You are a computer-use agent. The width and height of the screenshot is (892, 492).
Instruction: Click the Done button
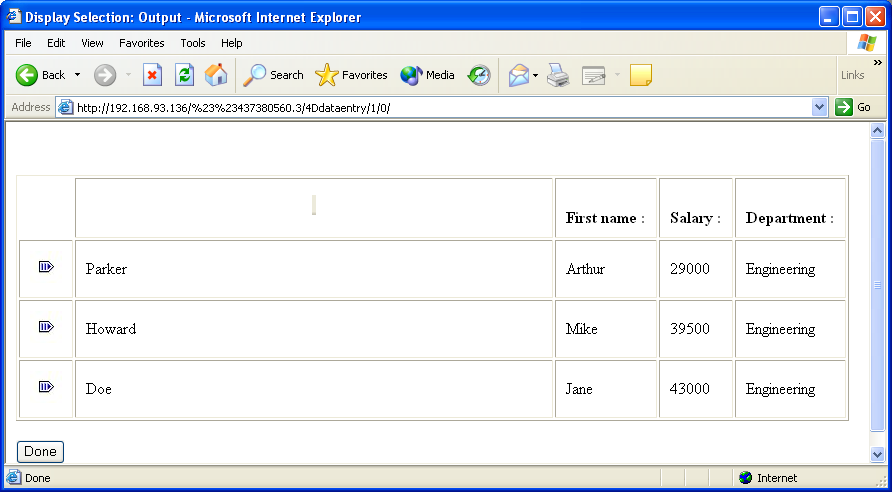pyautogui.click(x=40, y=452)
